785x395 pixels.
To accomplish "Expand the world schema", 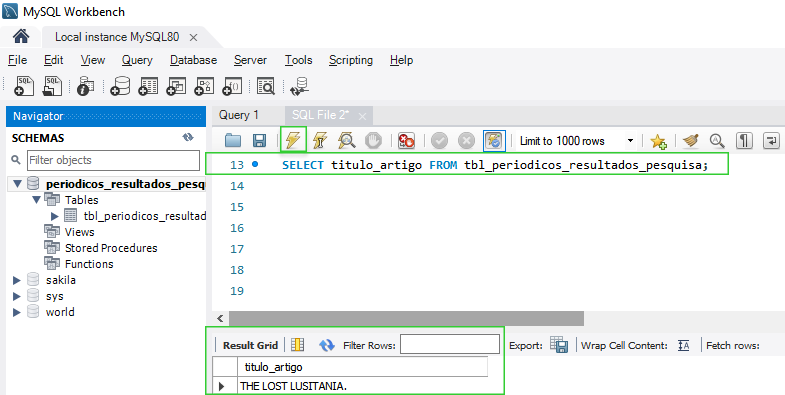I will tap(17, 312).
